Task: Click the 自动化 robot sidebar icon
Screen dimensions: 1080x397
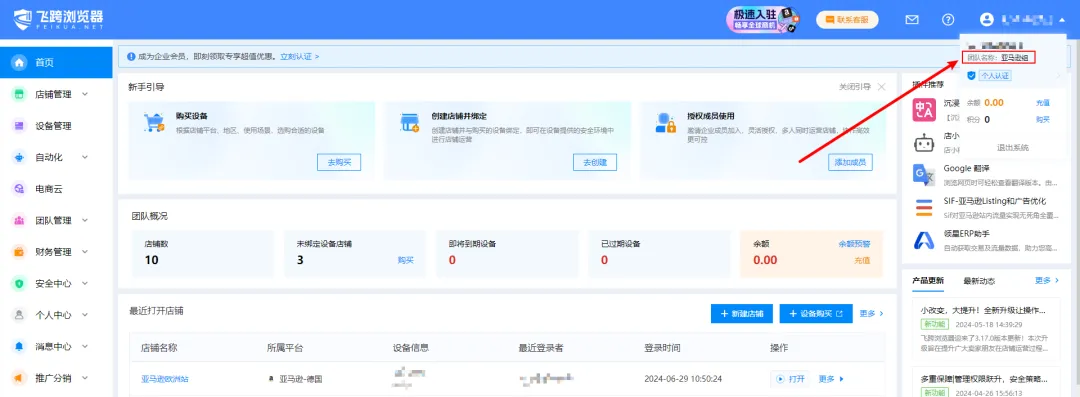Action: click(x=19, y=157)
